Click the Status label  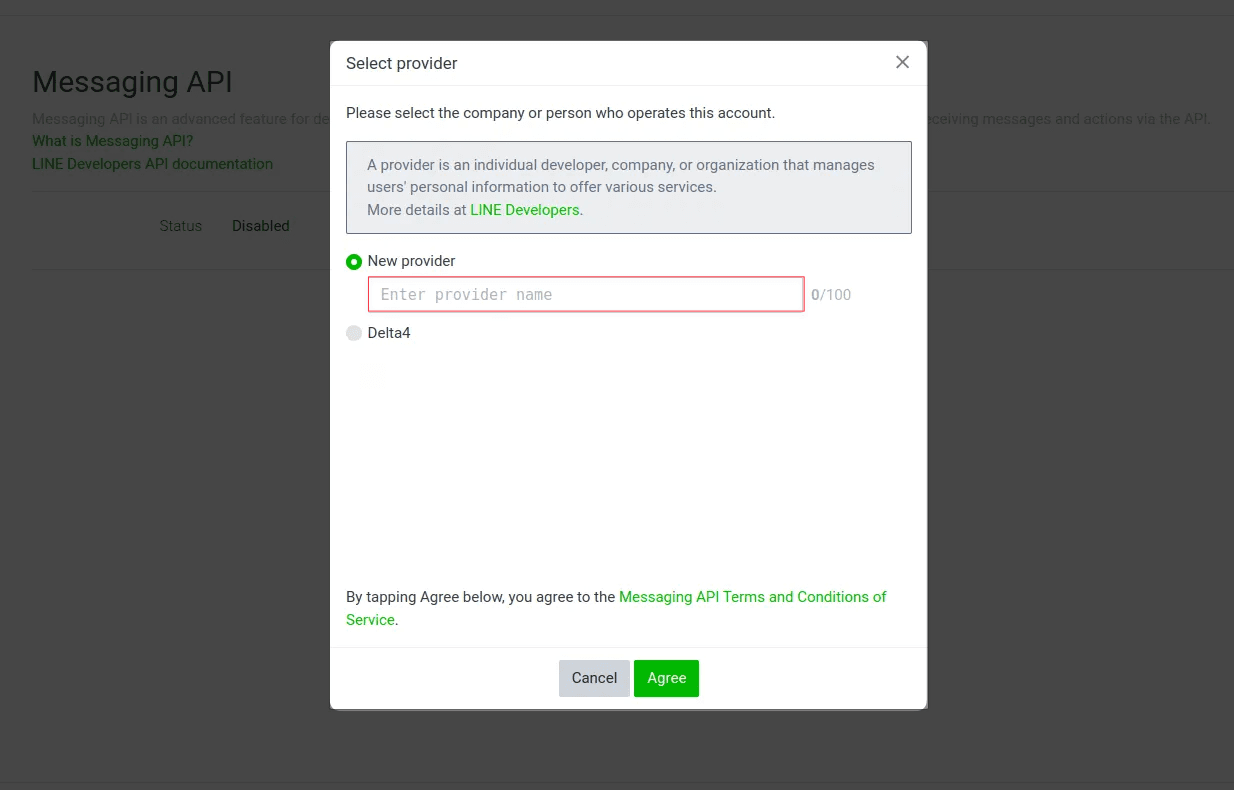(181, 226)
